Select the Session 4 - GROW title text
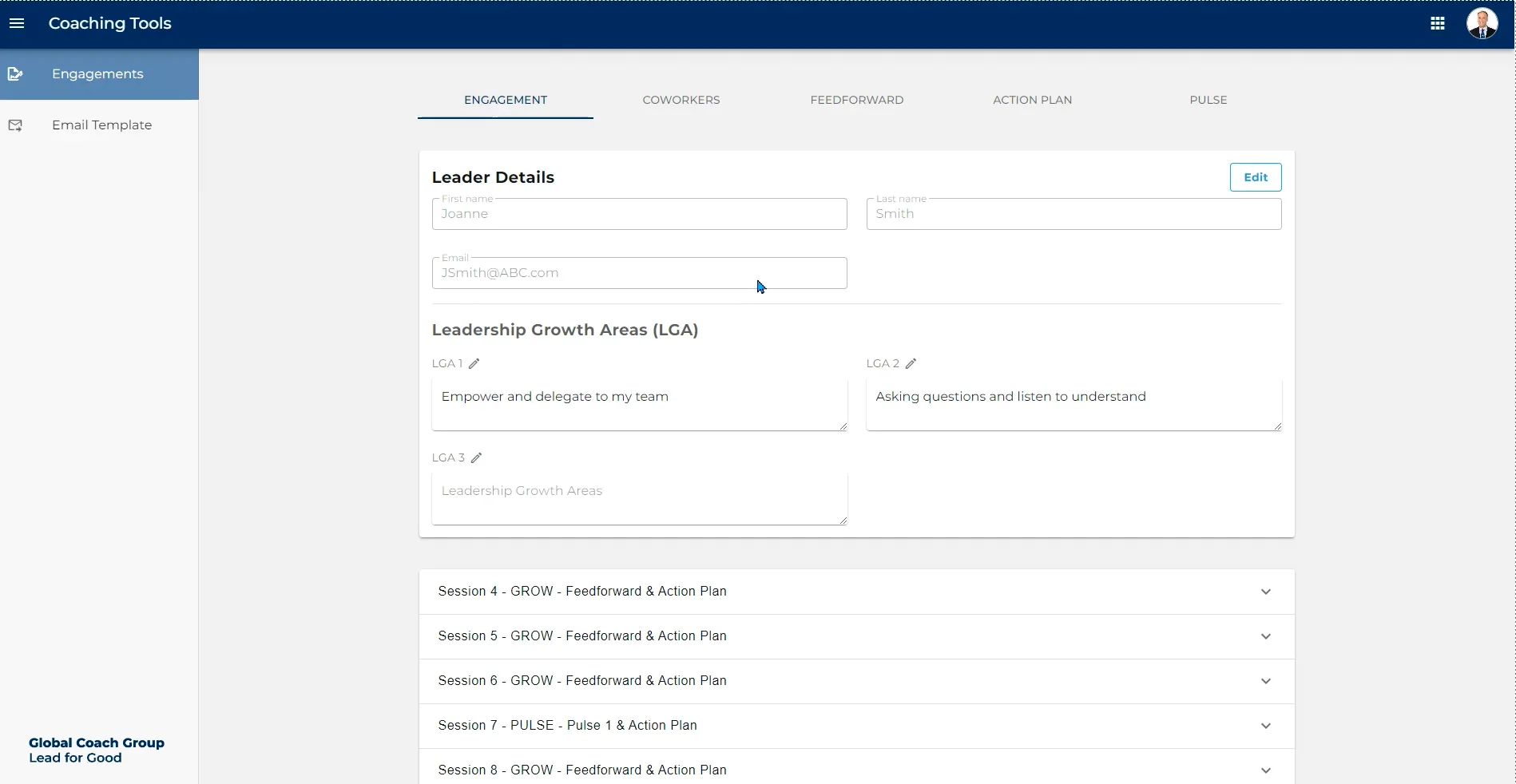This screenshot has height=784, width=1516. click(x=582, y=592)
